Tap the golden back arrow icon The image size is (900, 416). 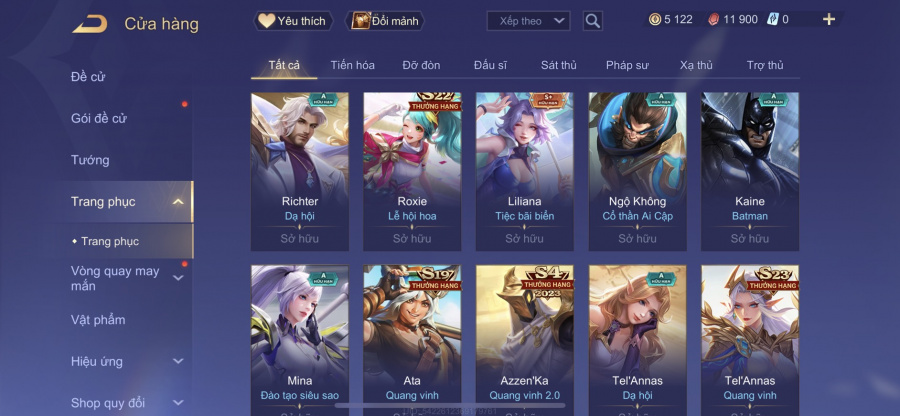tap(90, 24)
